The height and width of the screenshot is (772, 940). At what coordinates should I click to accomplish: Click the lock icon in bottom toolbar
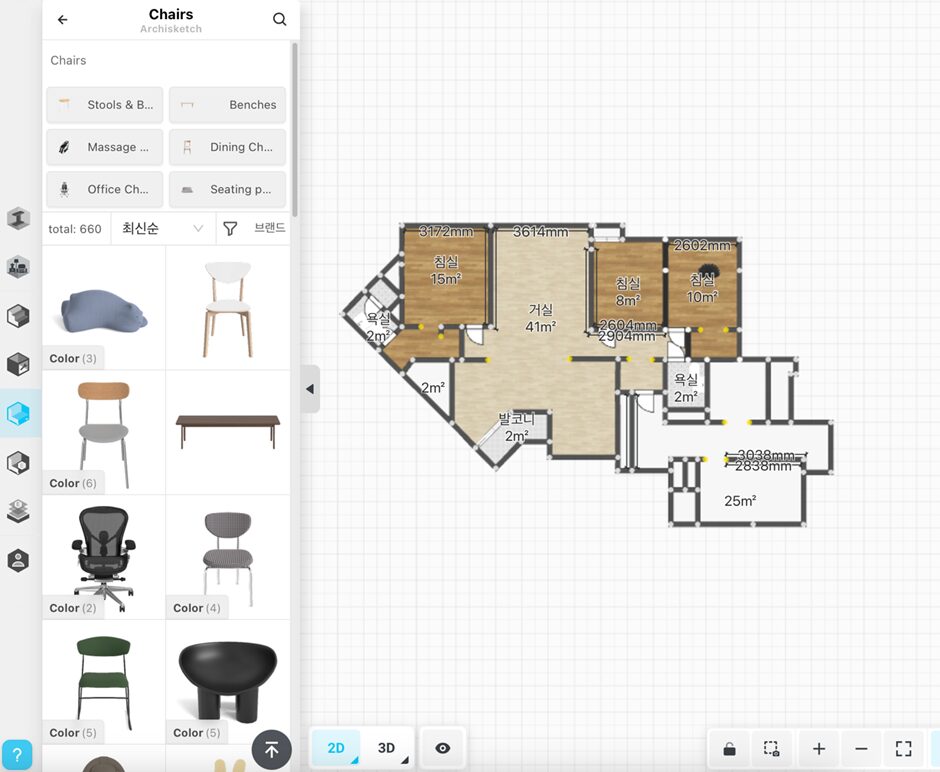click(x=730, y=749)
